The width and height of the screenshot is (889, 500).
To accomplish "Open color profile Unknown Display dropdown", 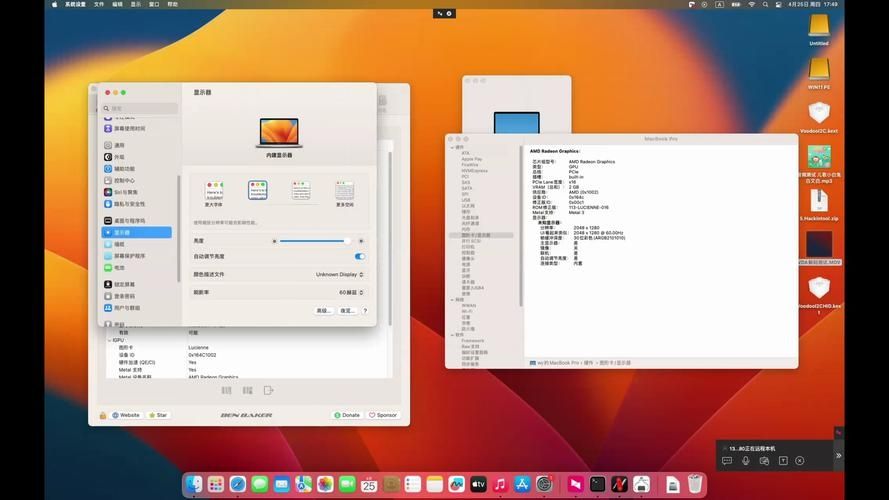I will point(339,274).
